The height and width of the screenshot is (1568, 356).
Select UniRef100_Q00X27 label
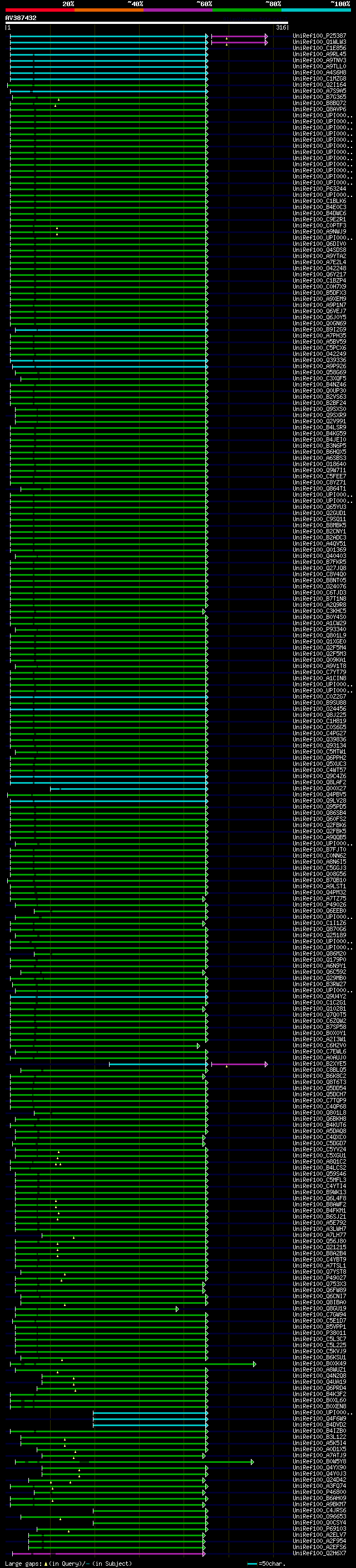click(x=319, y=788)
